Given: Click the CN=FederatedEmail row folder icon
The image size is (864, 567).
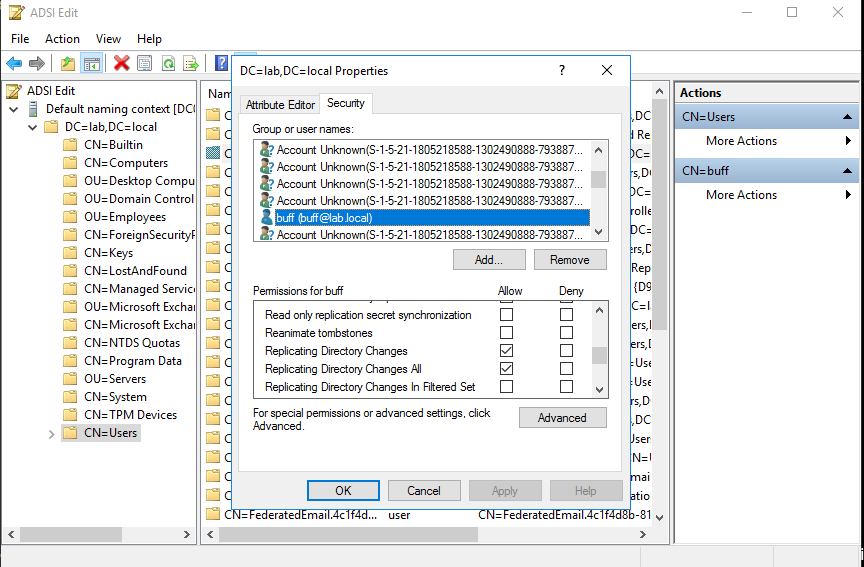Looking at the screenshot, I should point(213,515).
